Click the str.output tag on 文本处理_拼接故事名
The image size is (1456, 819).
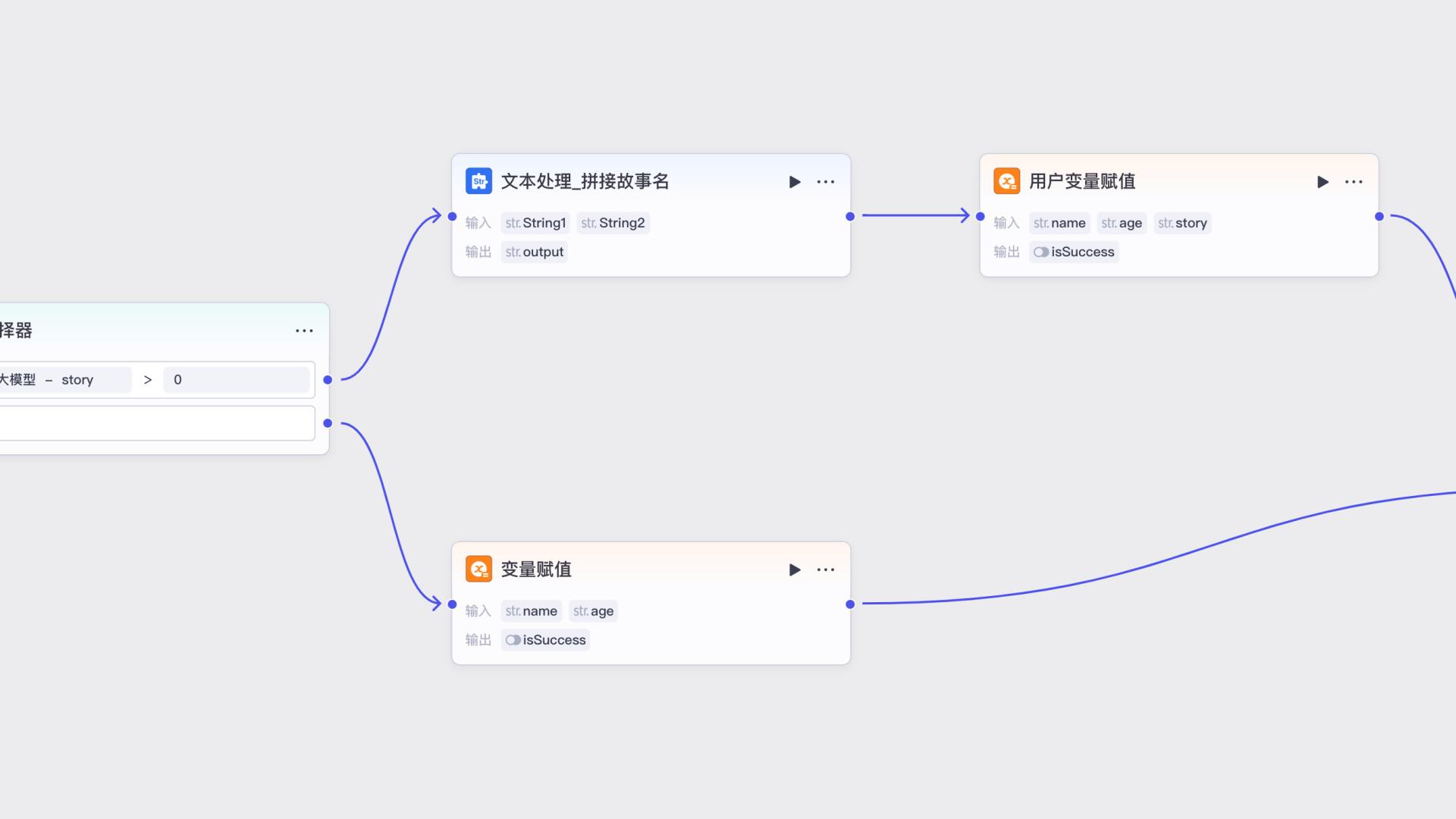click(534, 252)
